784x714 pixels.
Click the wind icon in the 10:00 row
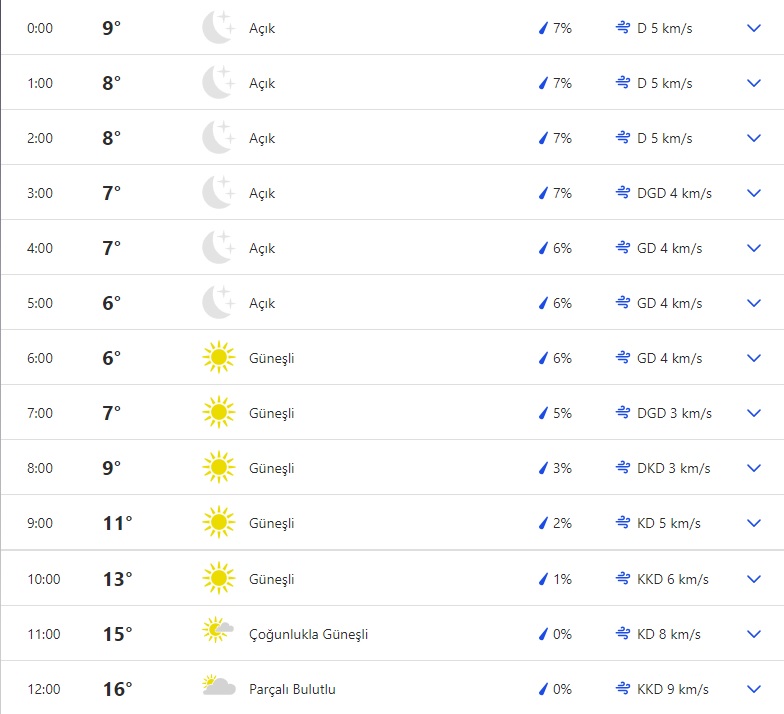coord(623,579)
